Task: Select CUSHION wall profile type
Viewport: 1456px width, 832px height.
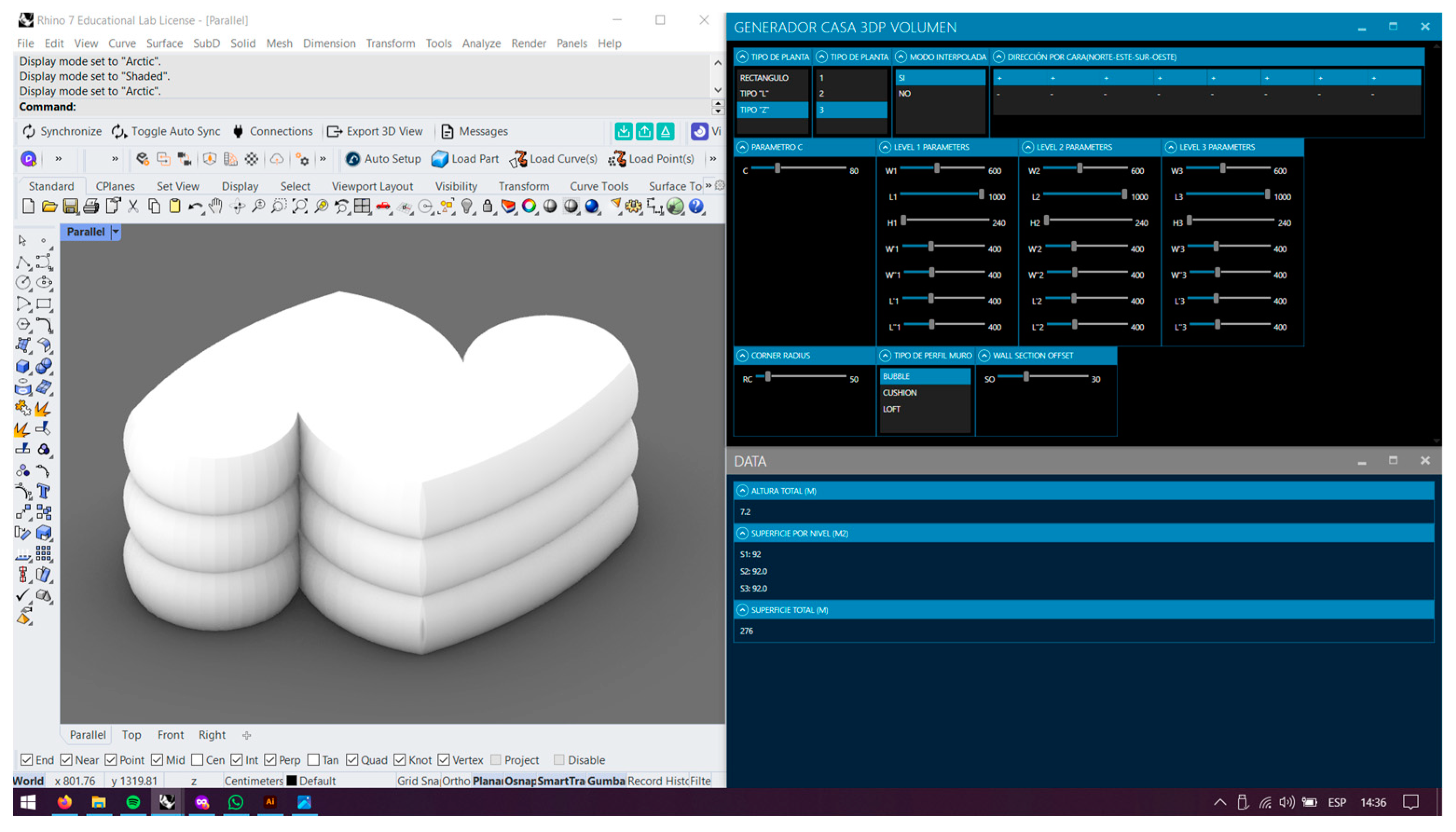Action: [x=900, y=393]
